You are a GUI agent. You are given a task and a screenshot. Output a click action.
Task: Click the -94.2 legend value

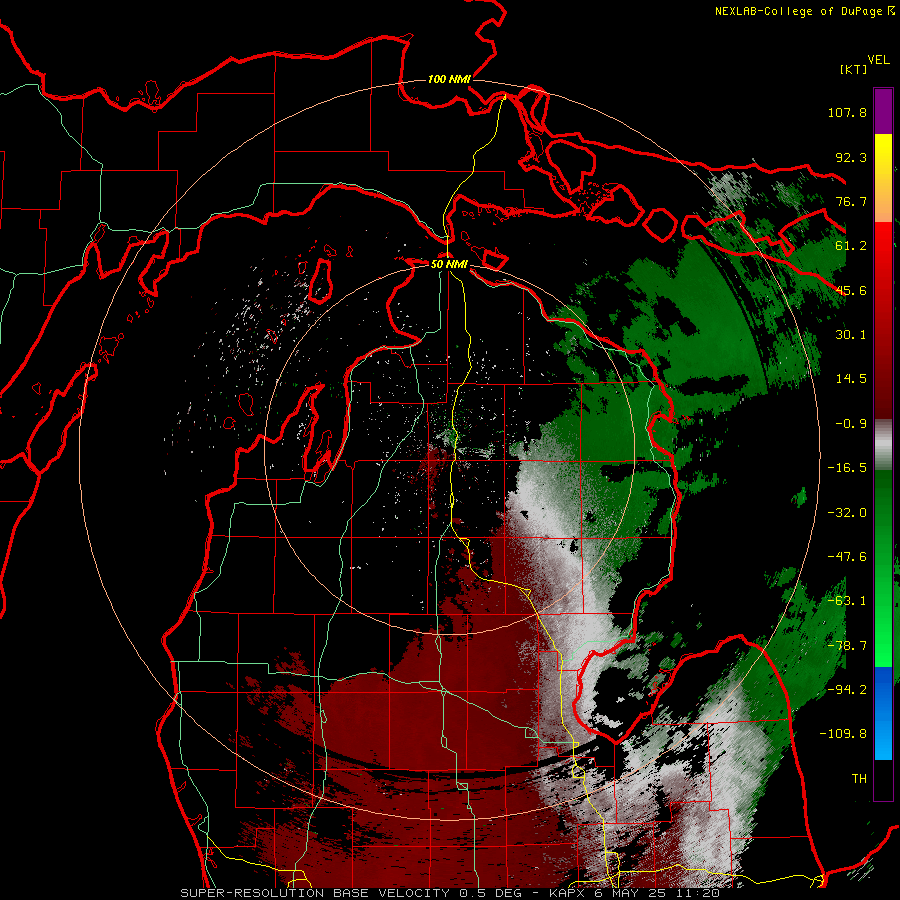847,690
